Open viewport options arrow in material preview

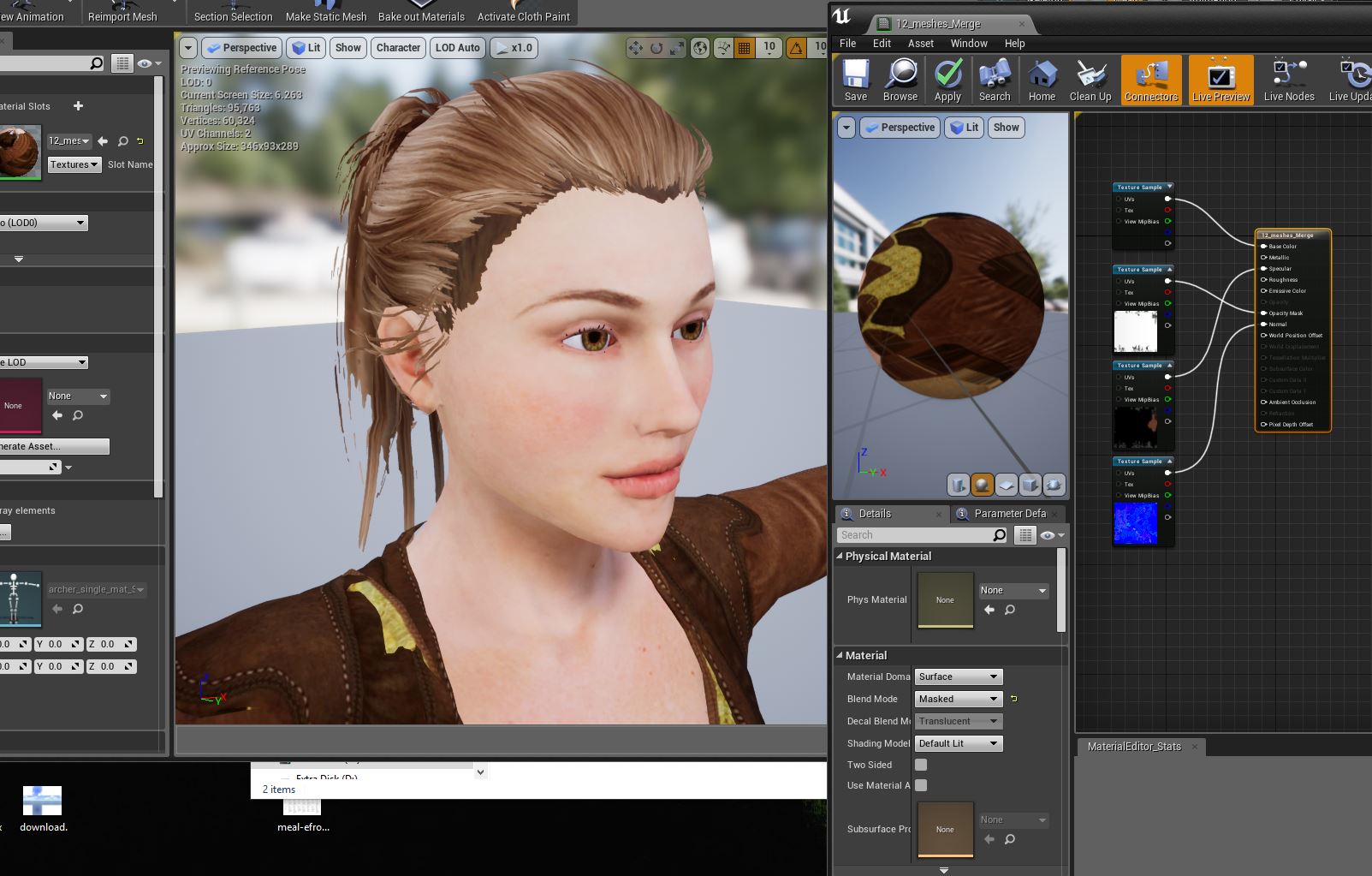pos(846,128)
